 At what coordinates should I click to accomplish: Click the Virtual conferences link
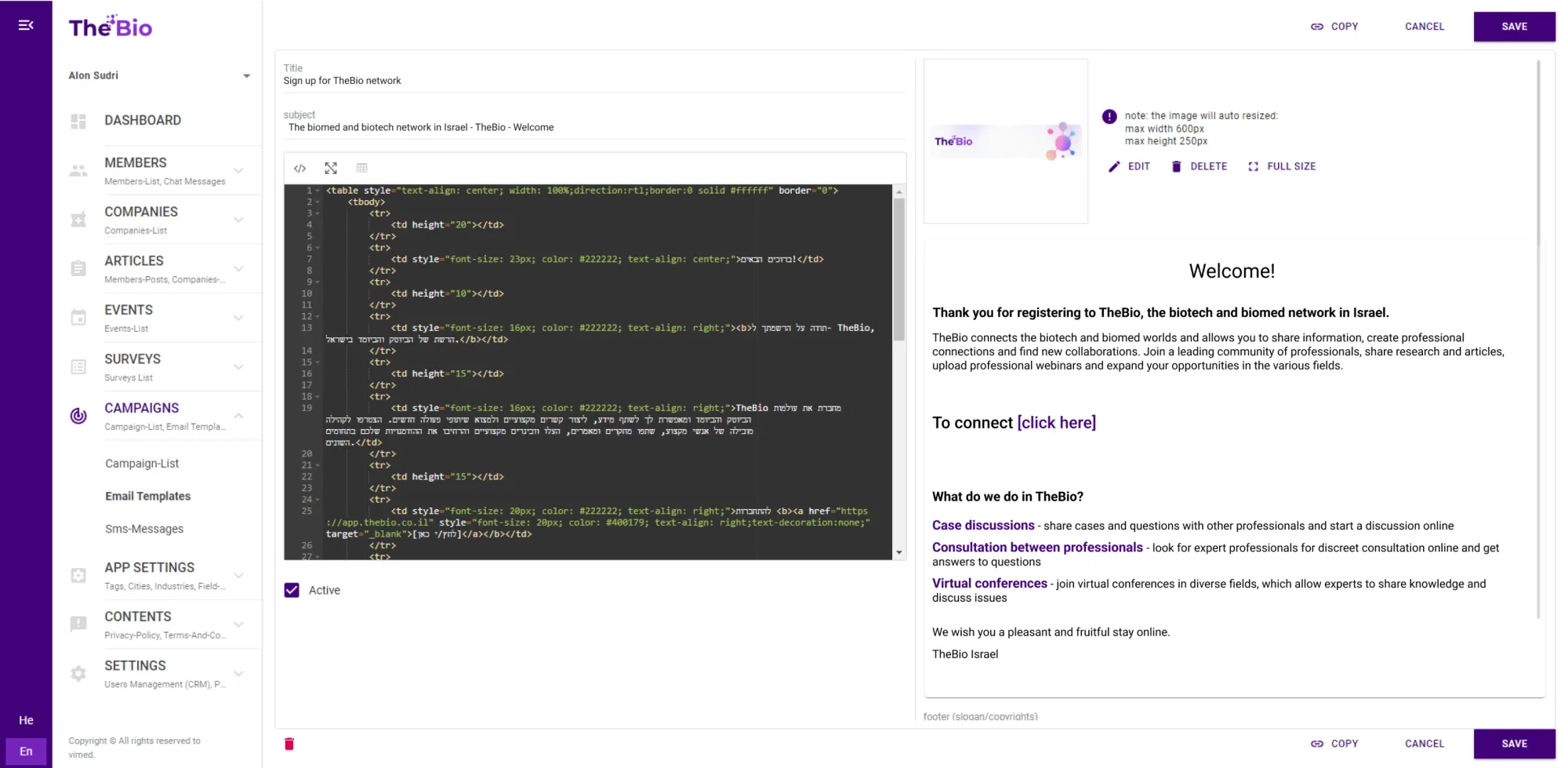(x=989, y=584)
